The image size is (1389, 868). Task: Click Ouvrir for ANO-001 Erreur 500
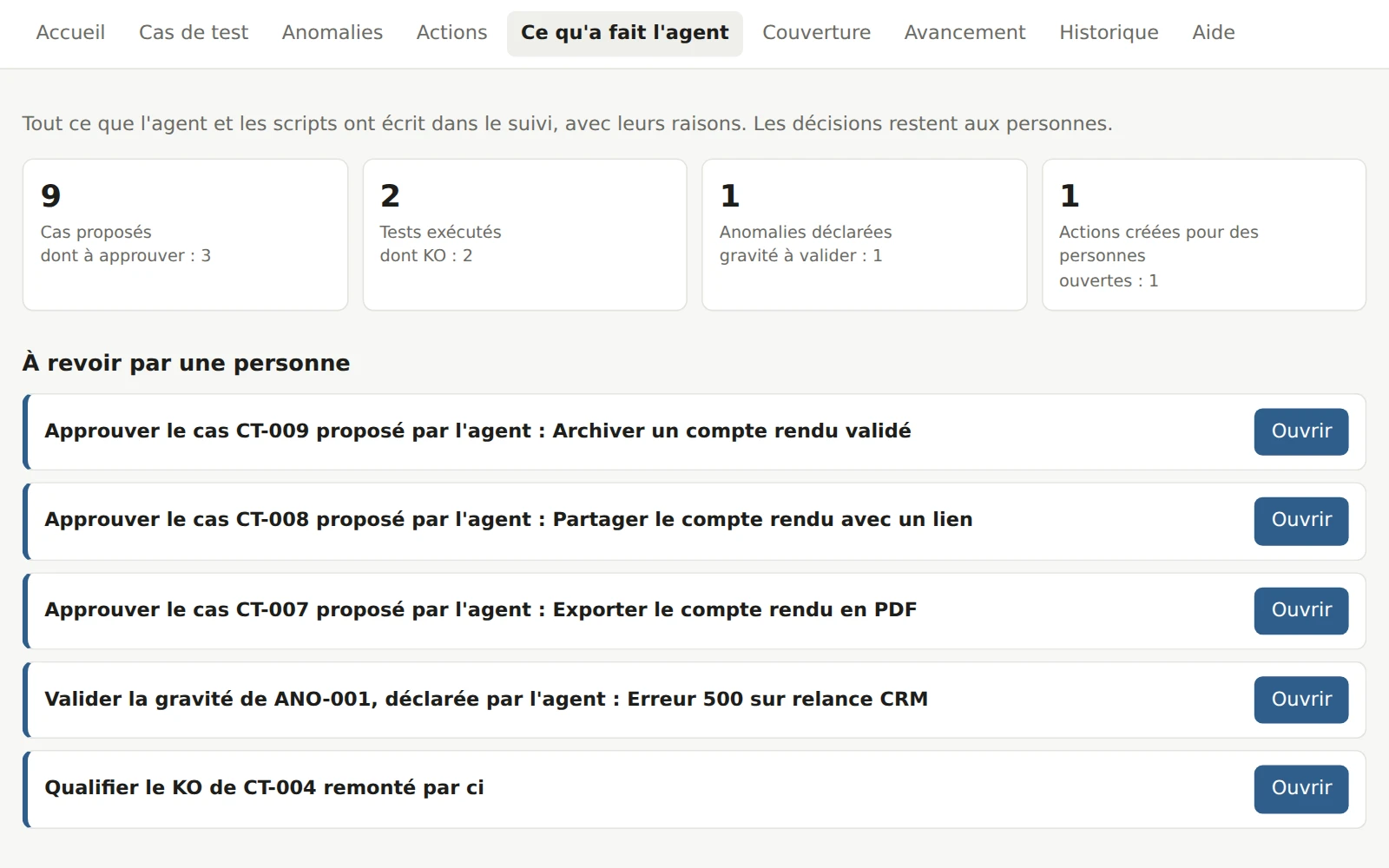[1300, 700]
